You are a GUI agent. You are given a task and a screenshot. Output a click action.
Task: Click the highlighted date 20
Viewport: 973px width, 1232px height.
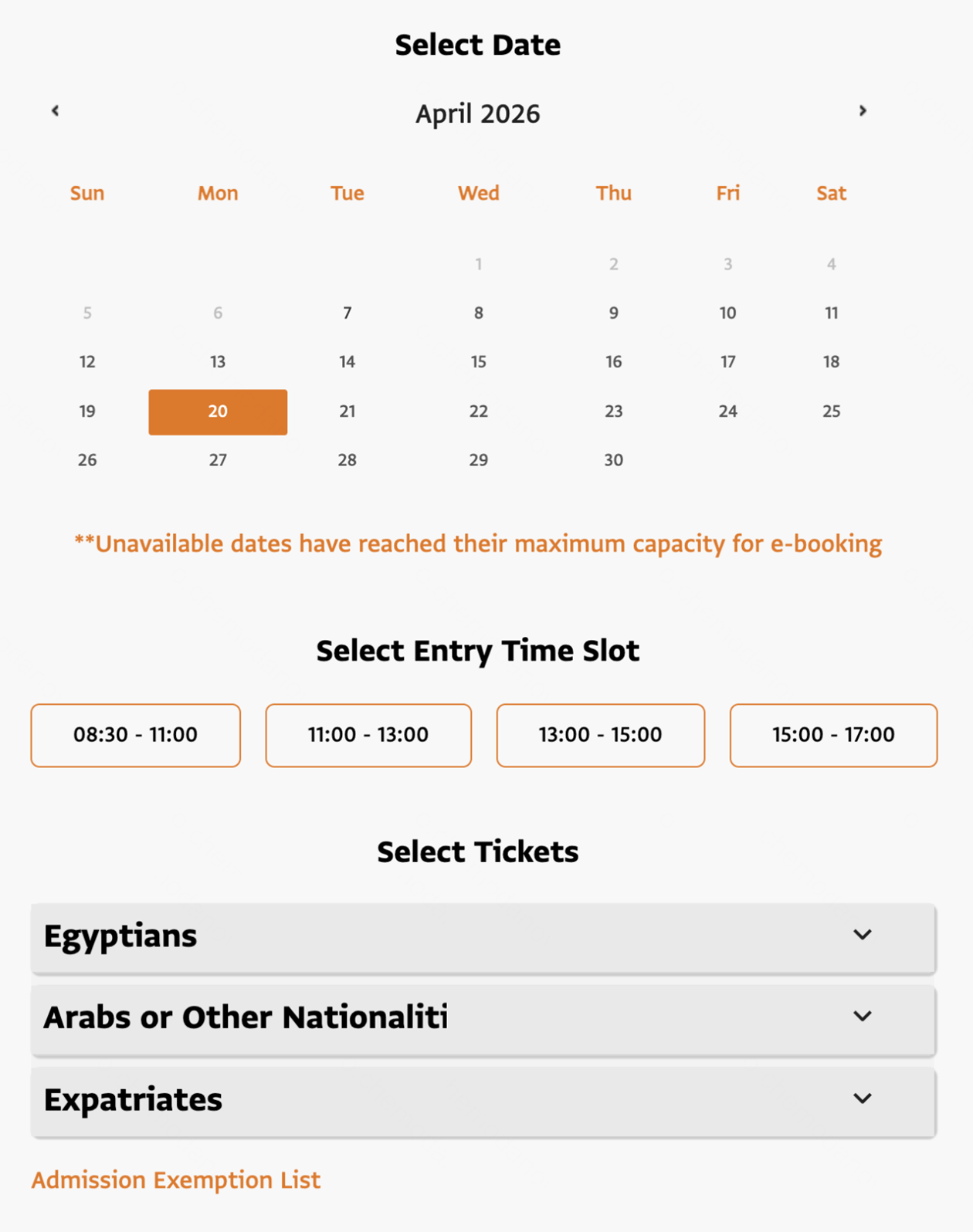[x=218, y=411]
